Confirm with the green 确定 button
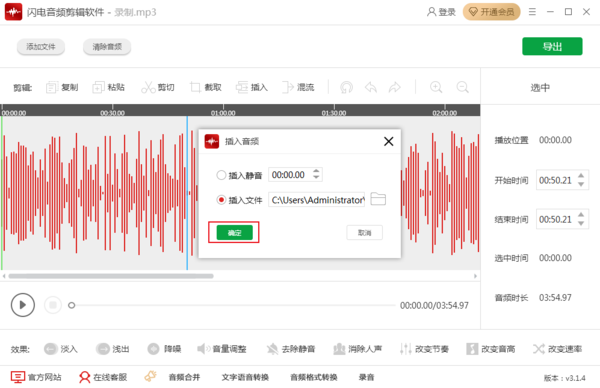The height and width of the screenshot is (388, 600). click(235, 232)
